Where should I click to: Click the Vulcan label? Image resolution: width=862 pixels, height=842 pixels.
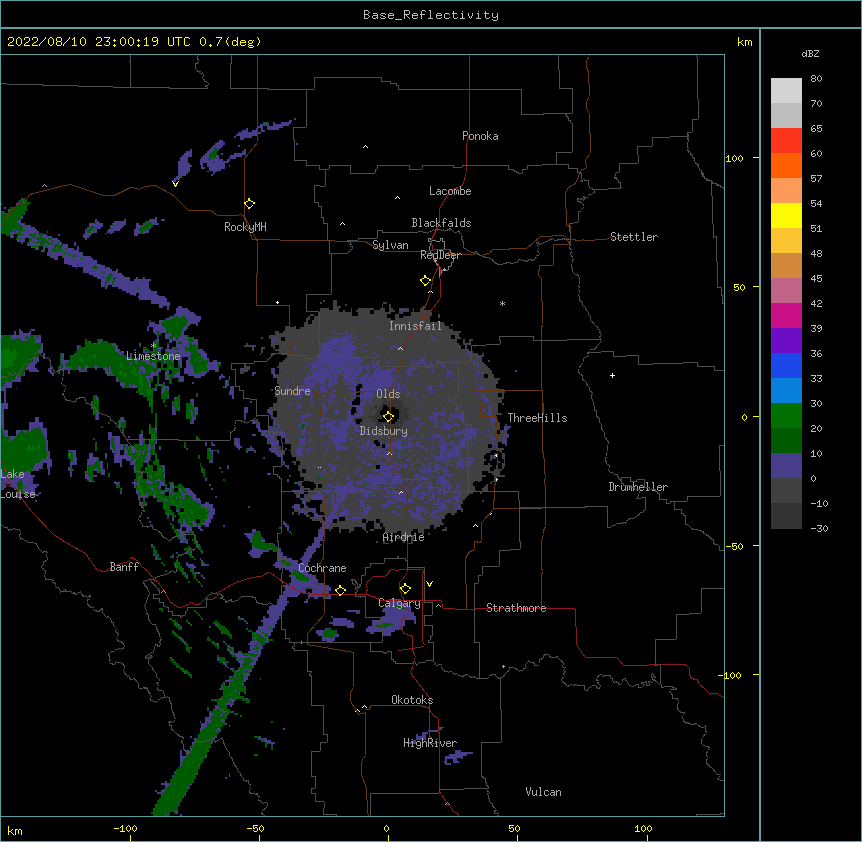click(543, 792)
